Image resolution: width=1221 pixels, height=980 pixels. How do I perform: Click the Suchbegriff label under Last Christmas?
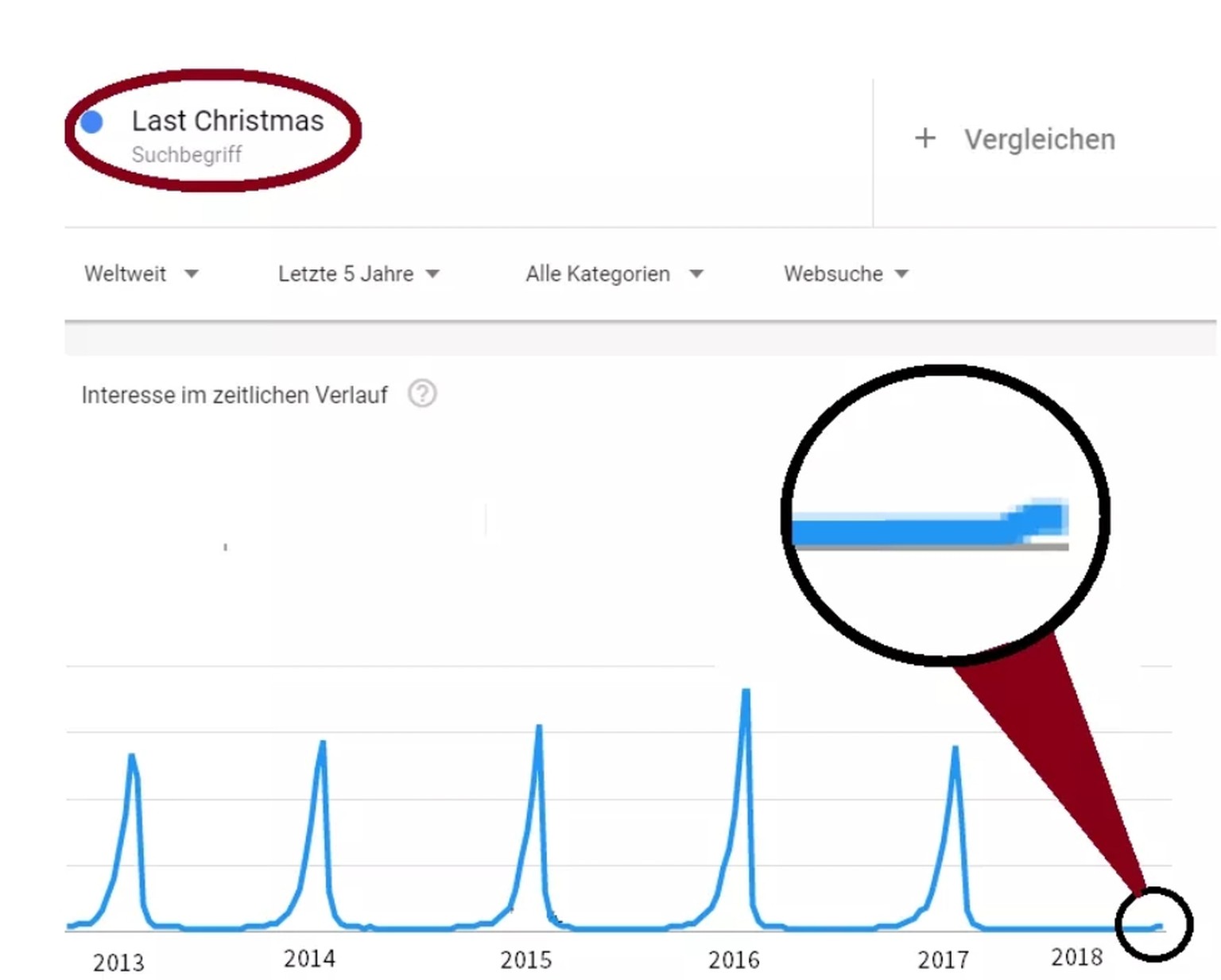click(186, 154)
